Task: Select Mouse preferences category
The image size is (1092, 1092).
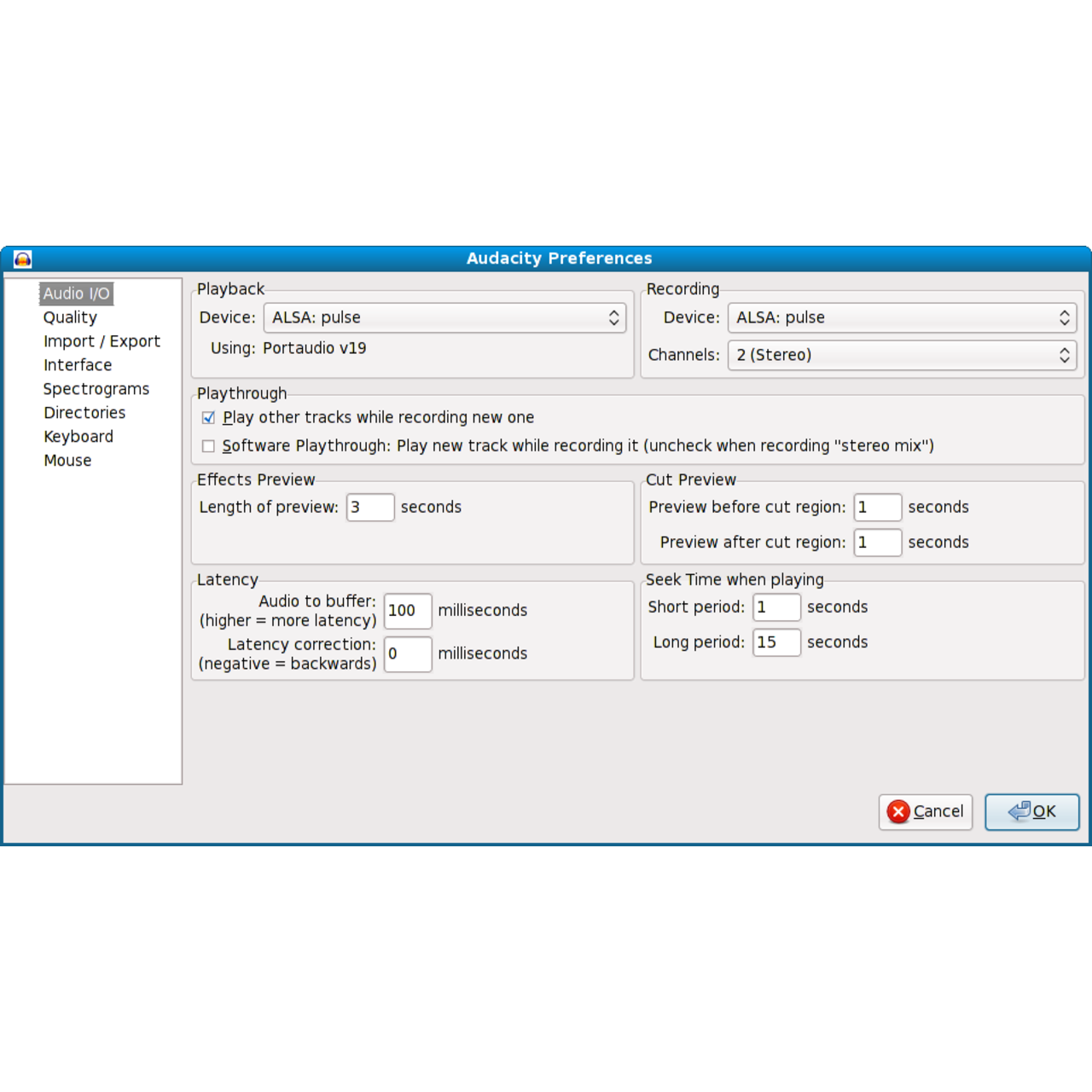Action: pyautogui.click(x=67, y=461)
